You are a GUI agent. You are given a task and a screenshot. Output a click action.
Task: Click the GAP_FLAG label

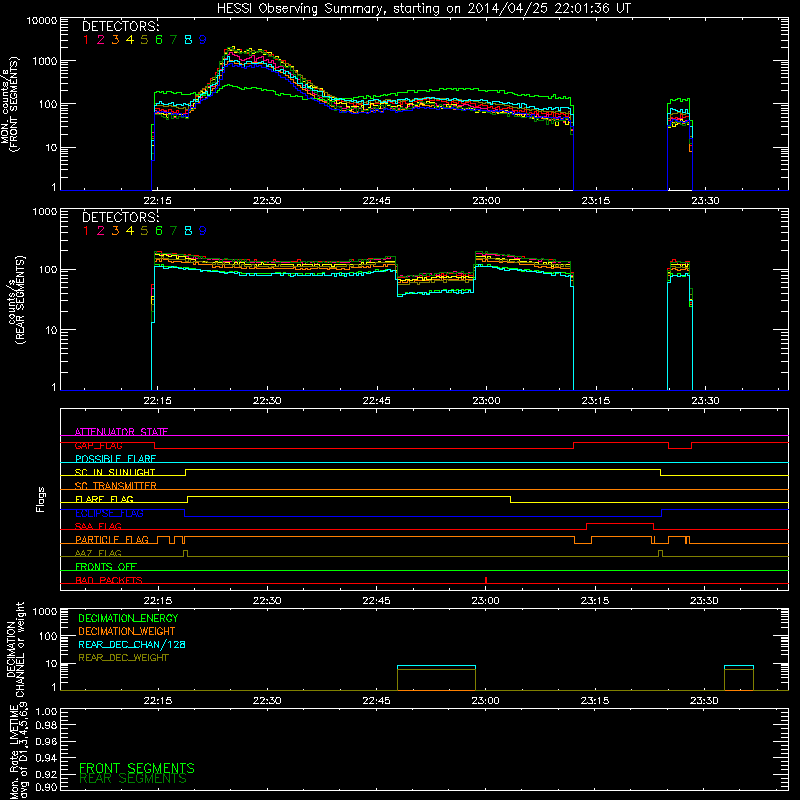(98, 445)
